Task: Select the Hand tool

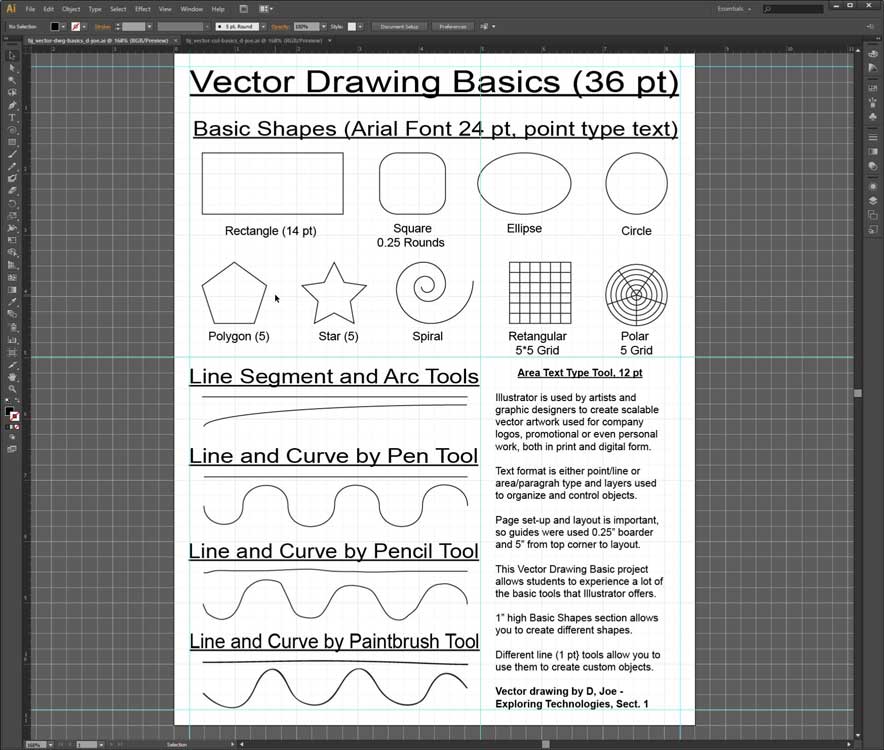Action: pyautogui.click(x=12, y=376)
